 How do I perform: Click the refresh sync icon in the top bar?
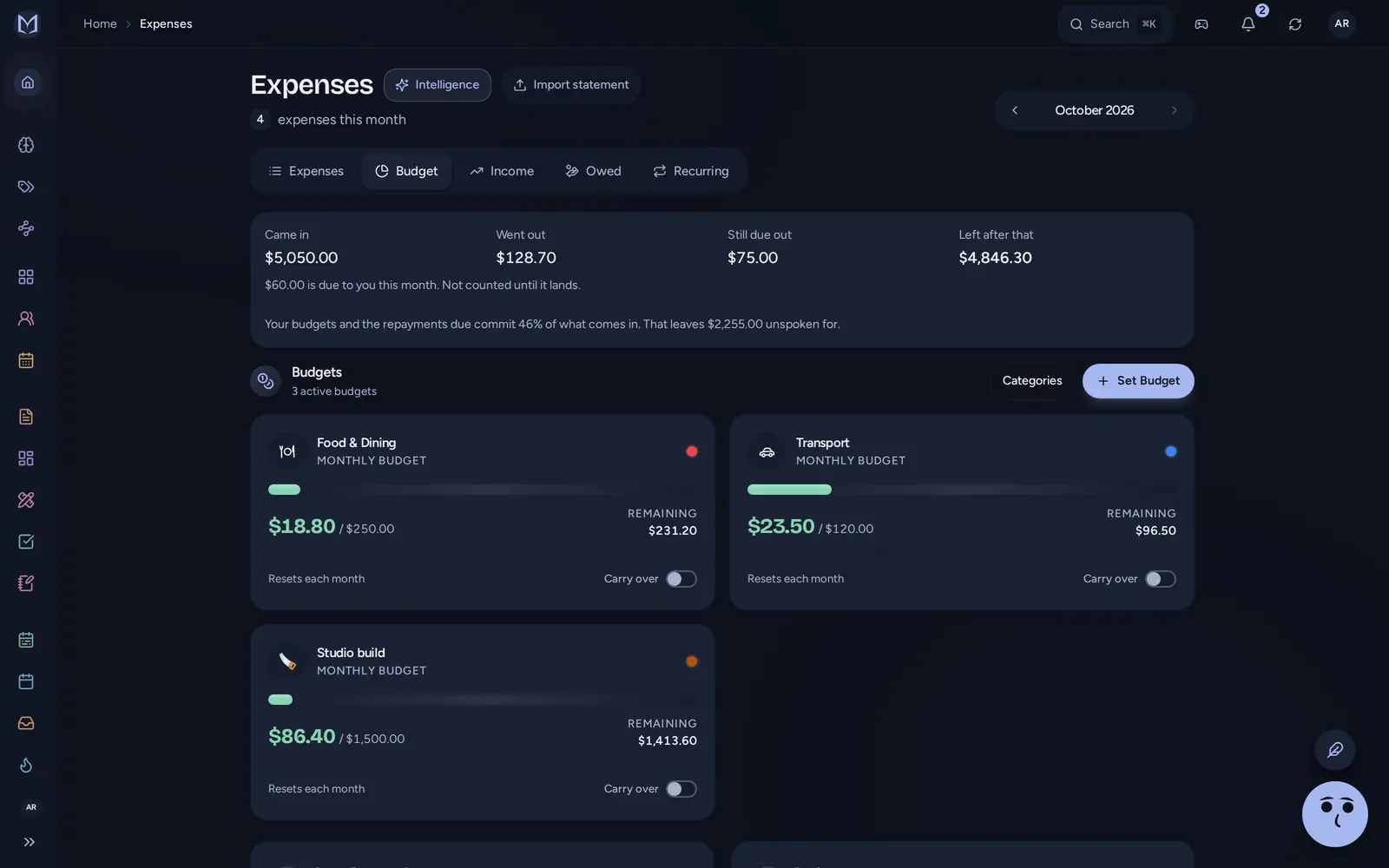pyautogui.click(x=1295, y=24)
